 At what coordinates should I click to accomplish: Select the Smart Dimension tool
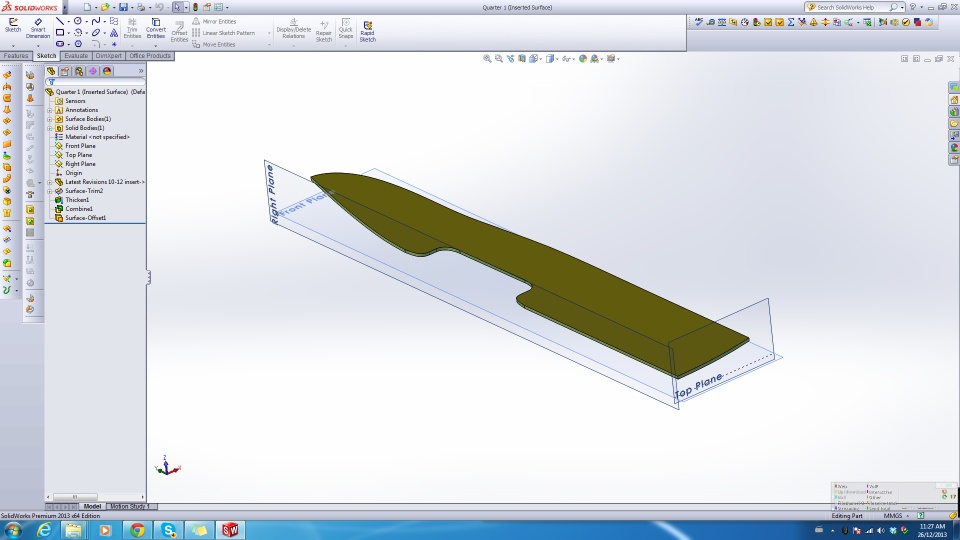38,28
